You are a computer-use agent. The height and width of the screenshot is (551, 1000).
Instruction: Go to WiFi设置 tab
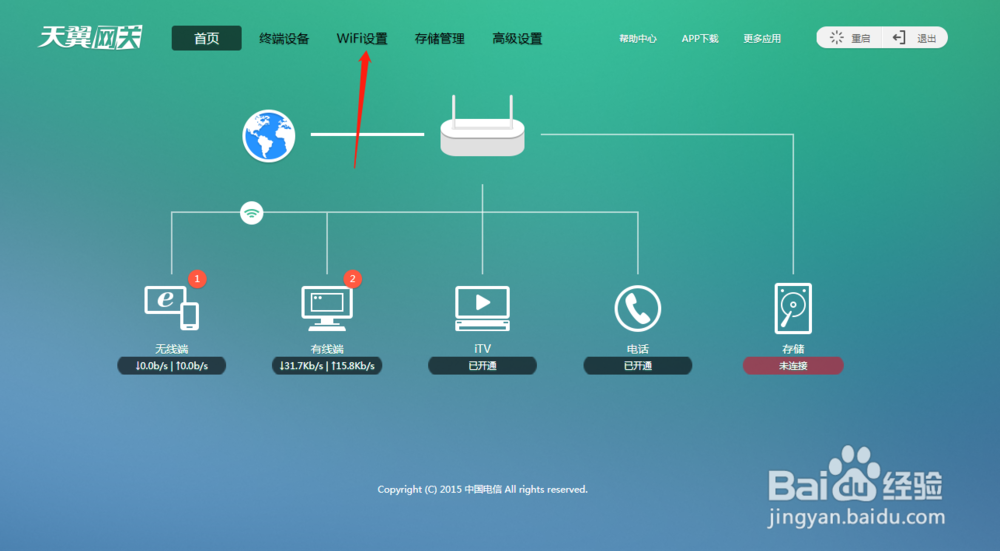tap(362, 39)
